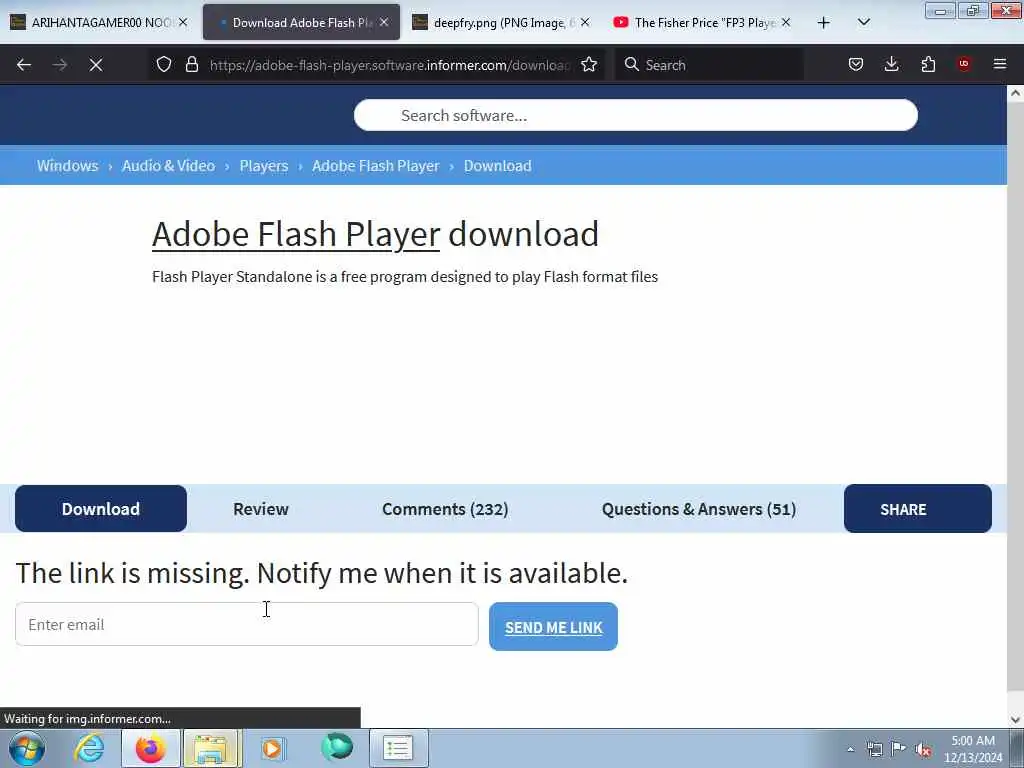Screen dimensions: 1024x768
Task: Click the muted volume tray icon
Action: point(923,750)
